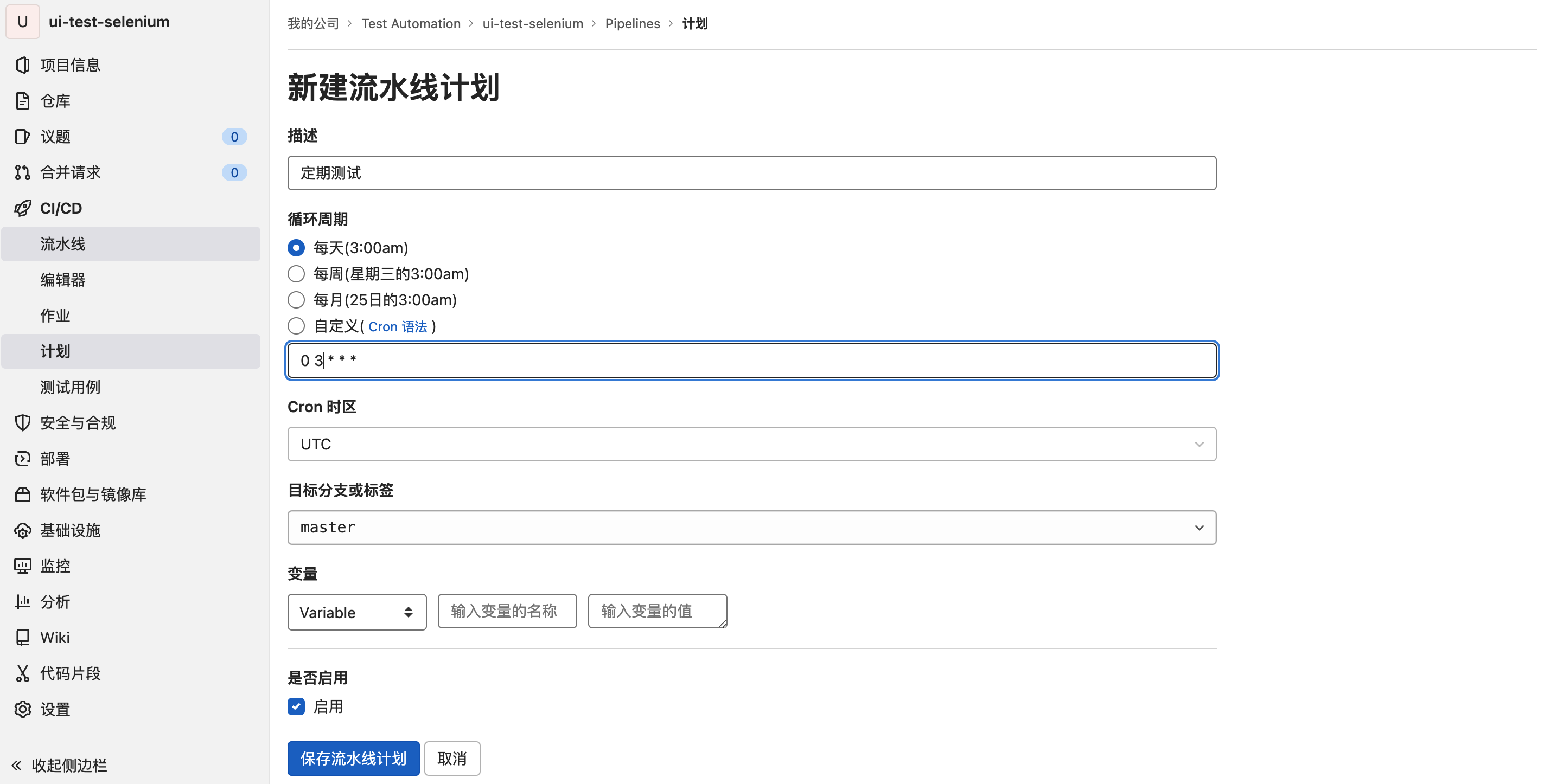The width and height of the screenshot is (1544, 784).
Task: Expand the master target branch dropdown
Action: pyautogui.click(x=751, y=528)
